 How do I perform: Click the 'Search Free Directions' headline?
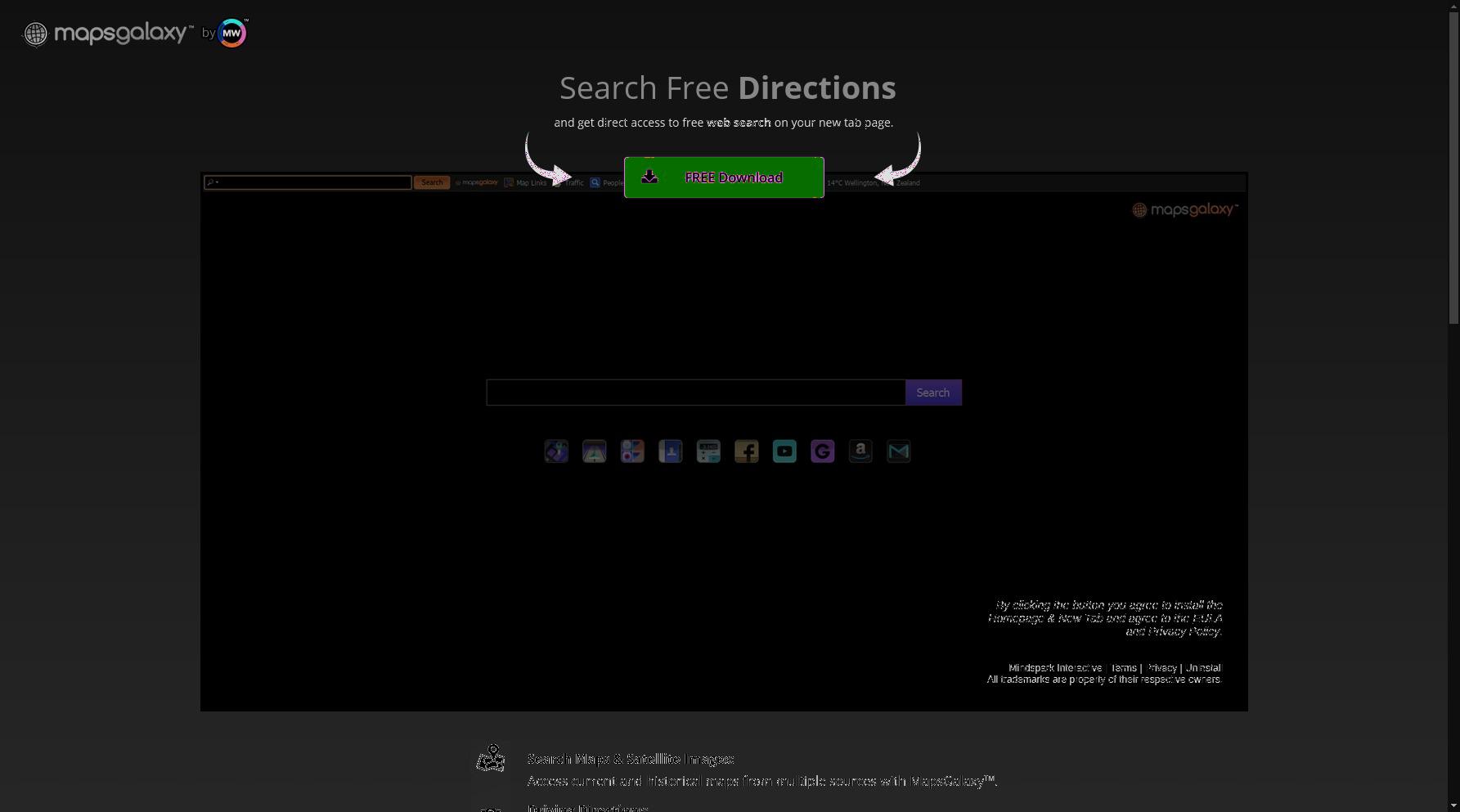[x=728, y=87]
